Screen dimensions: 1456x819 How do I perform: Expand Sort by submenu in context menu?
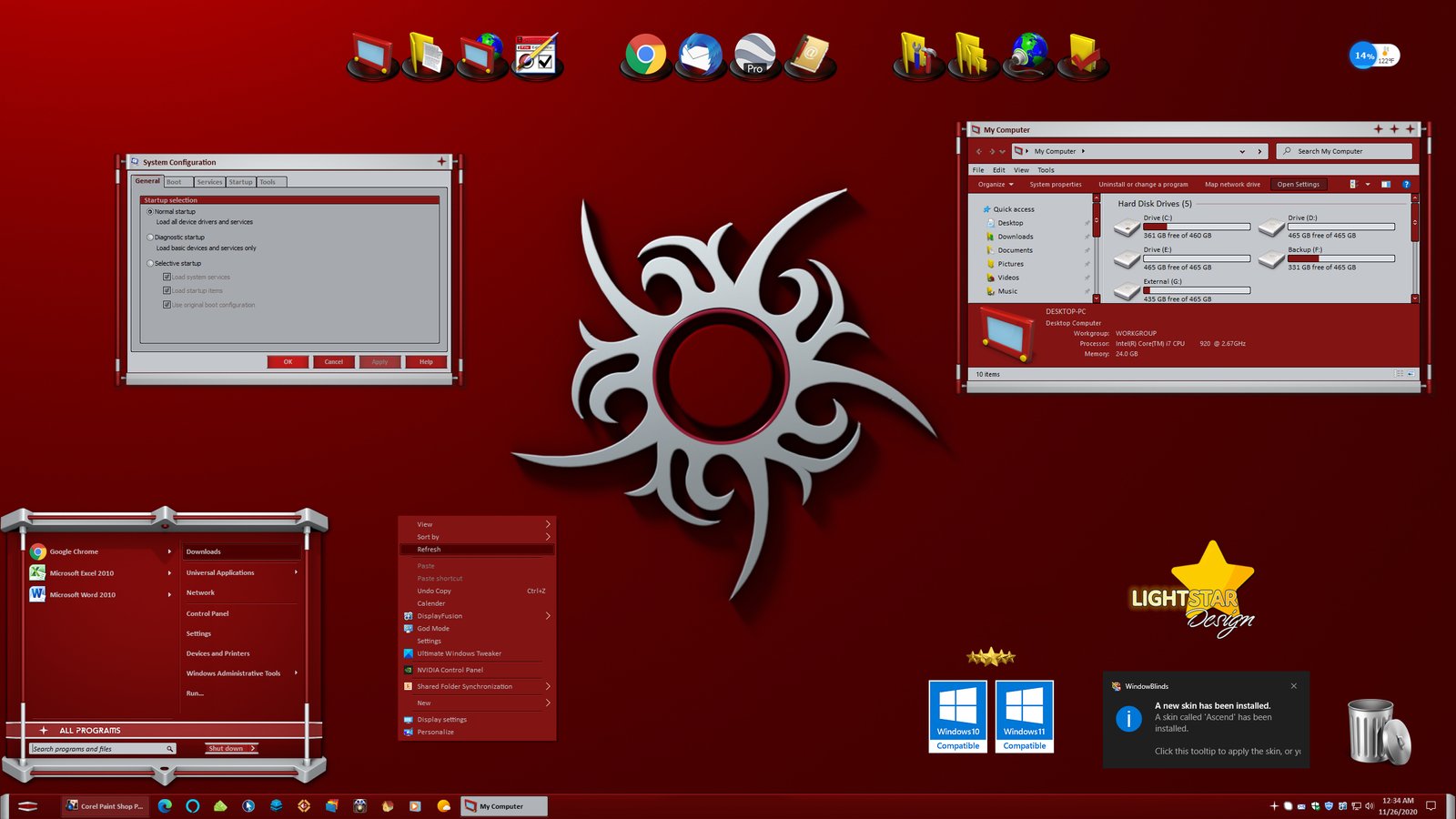pyautogui.click(x=548, y=537)
